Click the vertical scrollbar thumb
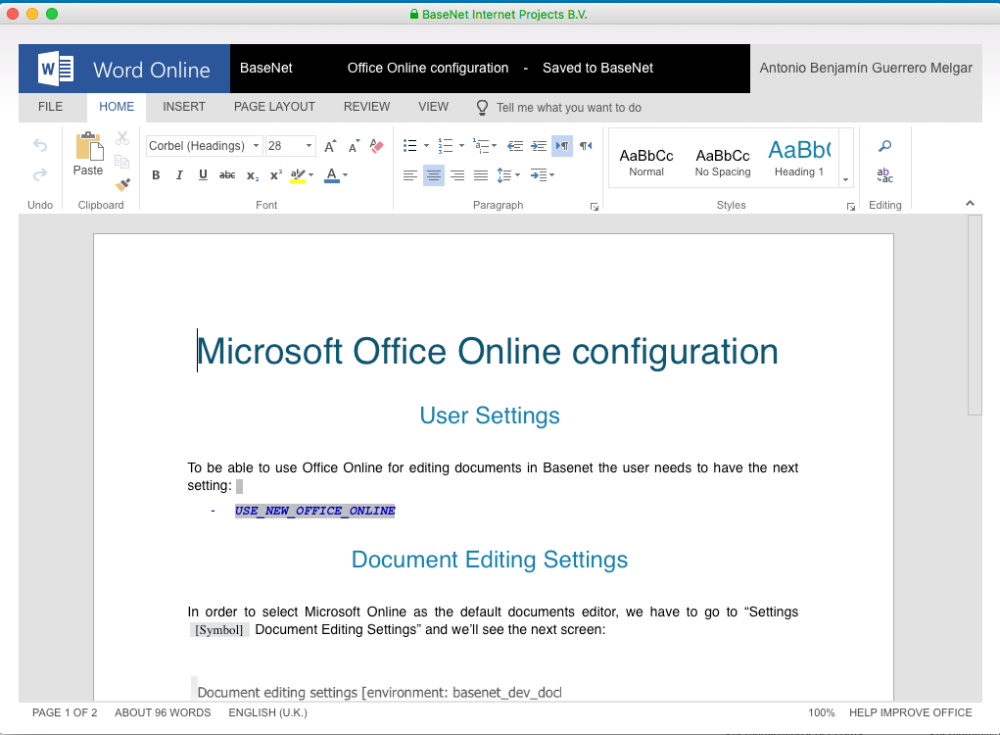Screen dimensions: 1000x735 pyautogui.click(x=974, y=315)
